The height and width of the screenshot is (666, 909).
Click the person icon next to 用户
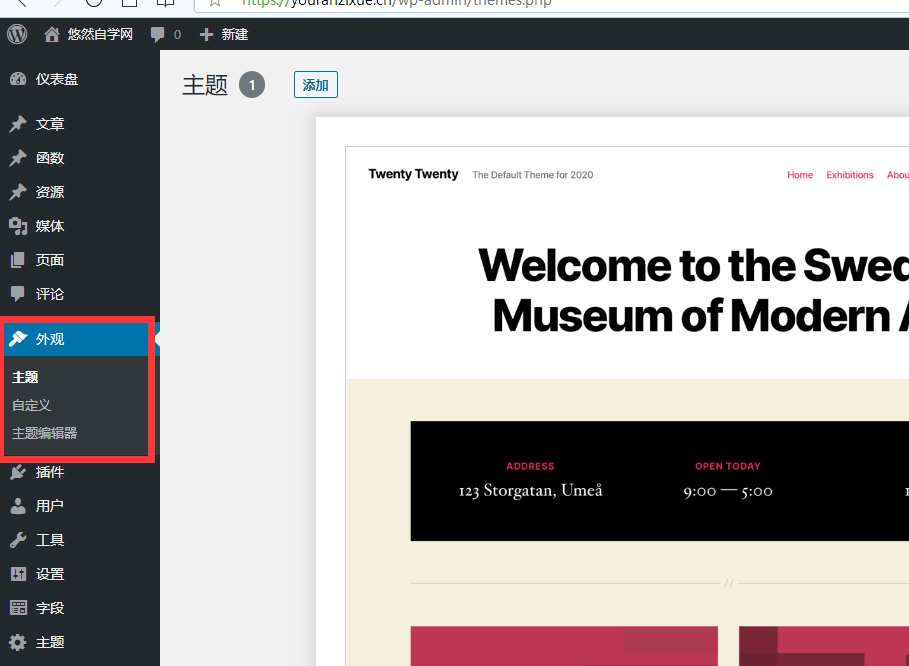pyautogui.click(x=18, y=506)
